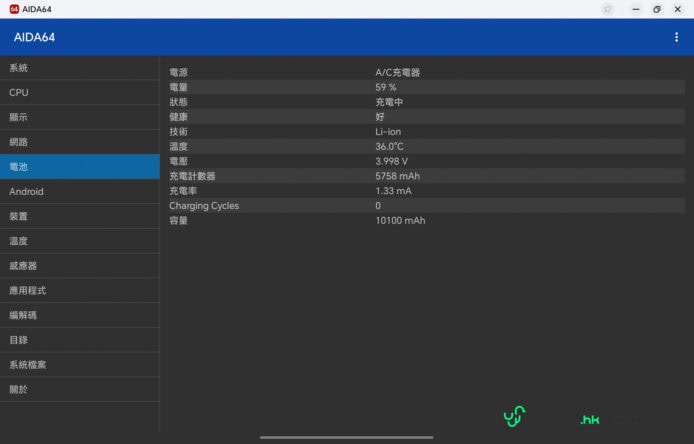Screen dimensions: 694x444
Task: Click the 充電計數器 row label
Action: point(192,176)
